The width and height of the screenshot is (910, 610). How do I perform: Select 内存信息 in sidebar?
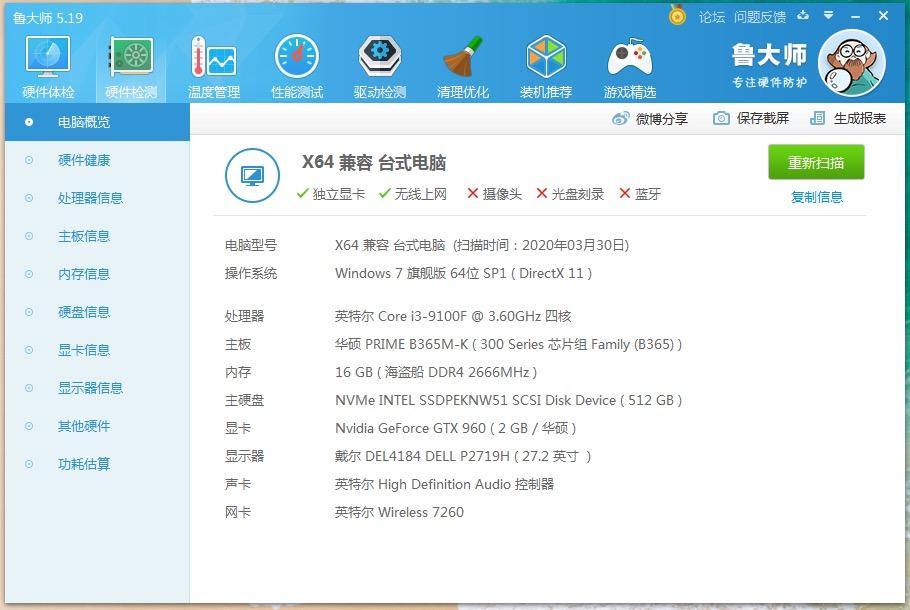point(97,274)
